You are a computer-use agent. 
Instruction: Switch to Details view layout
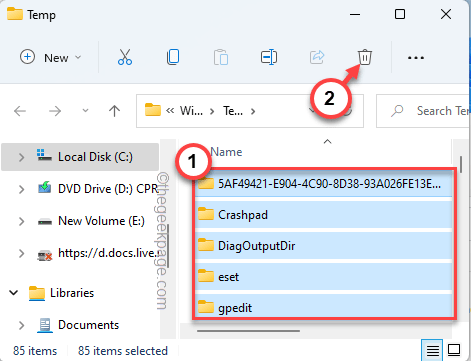coord(432,350)
